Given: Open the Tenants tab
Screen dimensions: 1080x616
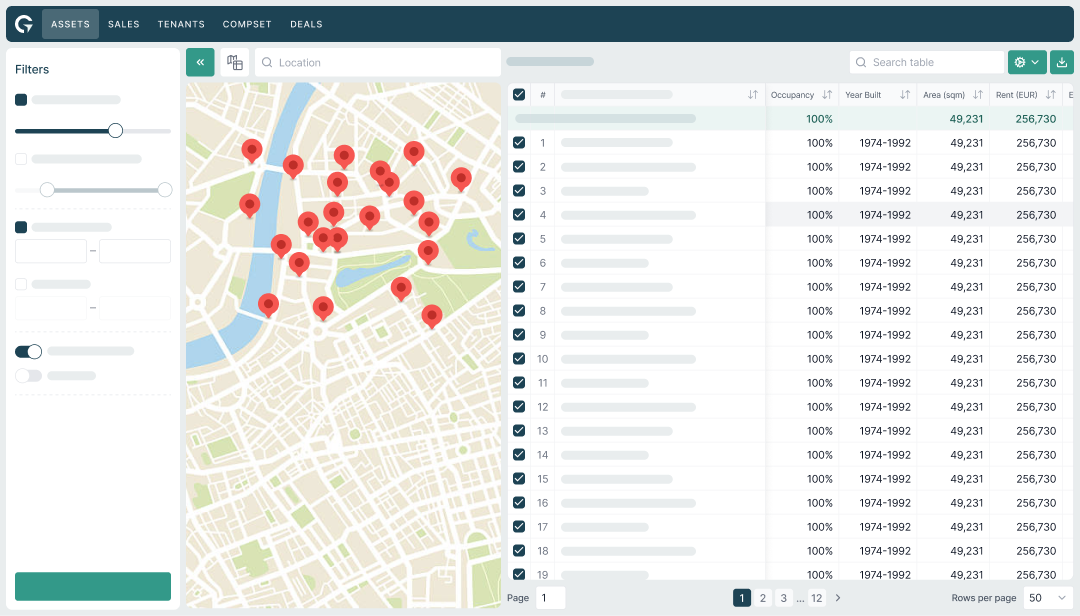Looking at the screenshot, I should coord(181,24).
